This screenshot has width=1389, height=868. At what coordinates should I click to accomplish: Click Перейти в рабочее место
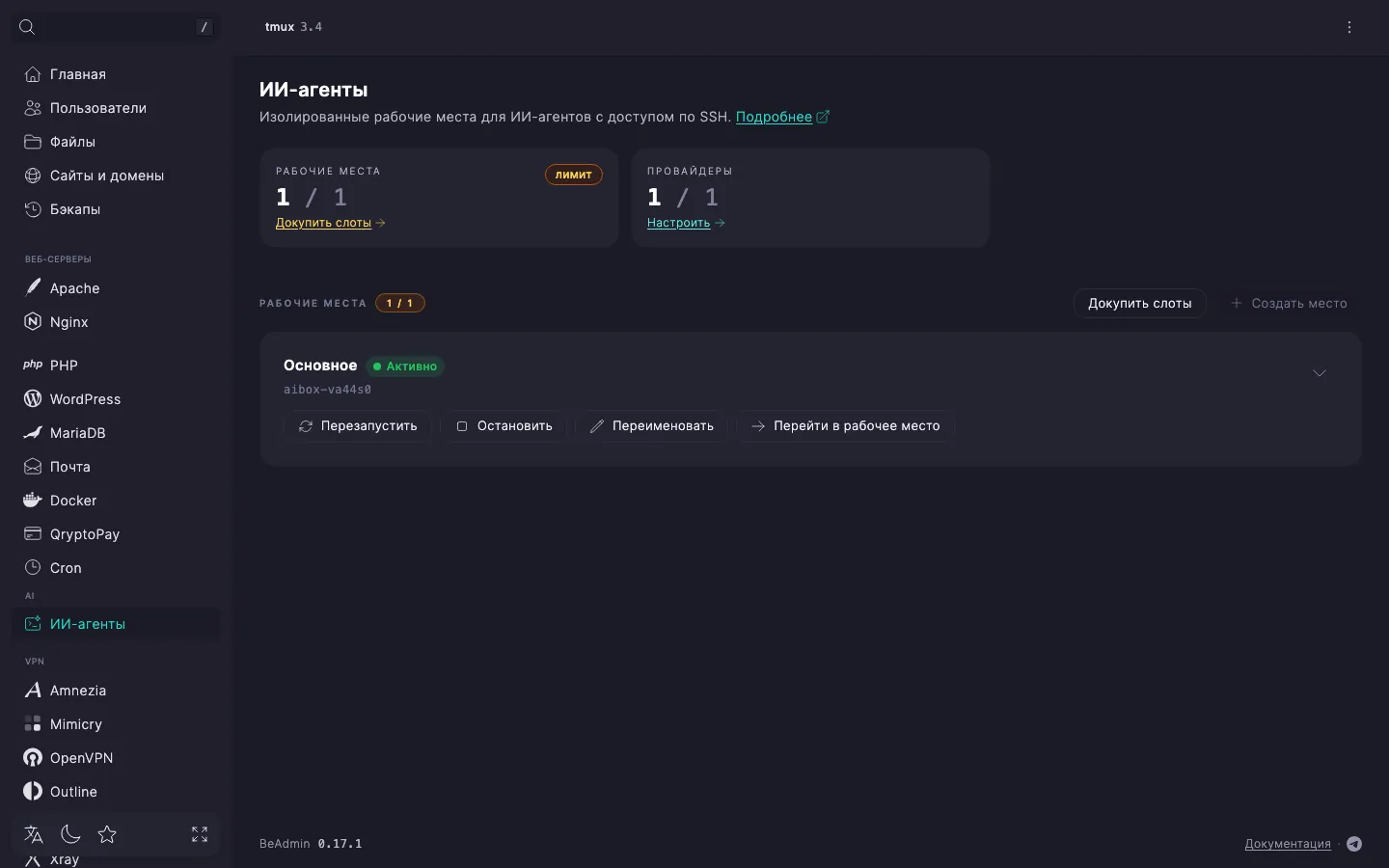[846, 426]
